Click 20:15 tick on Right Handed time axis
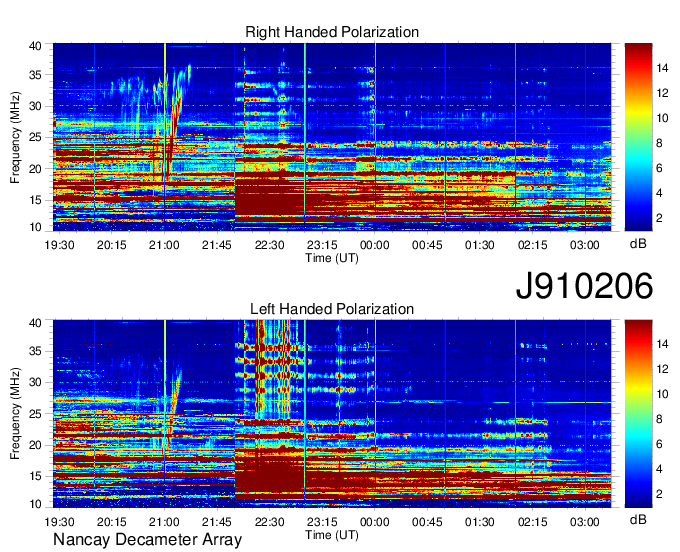 coord(111,245)
